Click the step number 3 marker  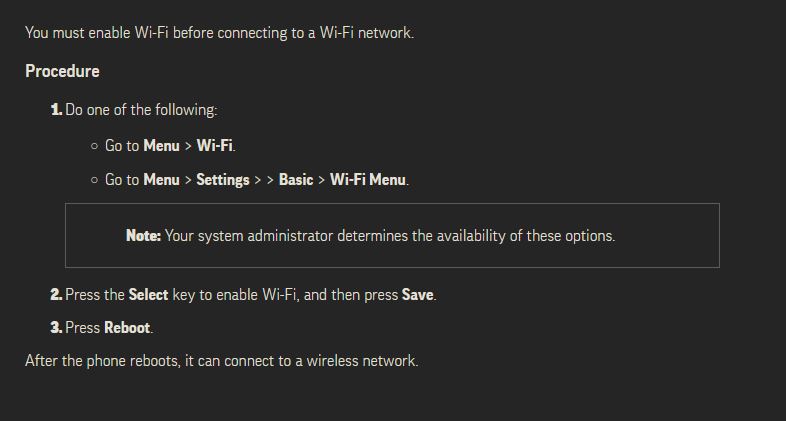[x=56, y=328]
